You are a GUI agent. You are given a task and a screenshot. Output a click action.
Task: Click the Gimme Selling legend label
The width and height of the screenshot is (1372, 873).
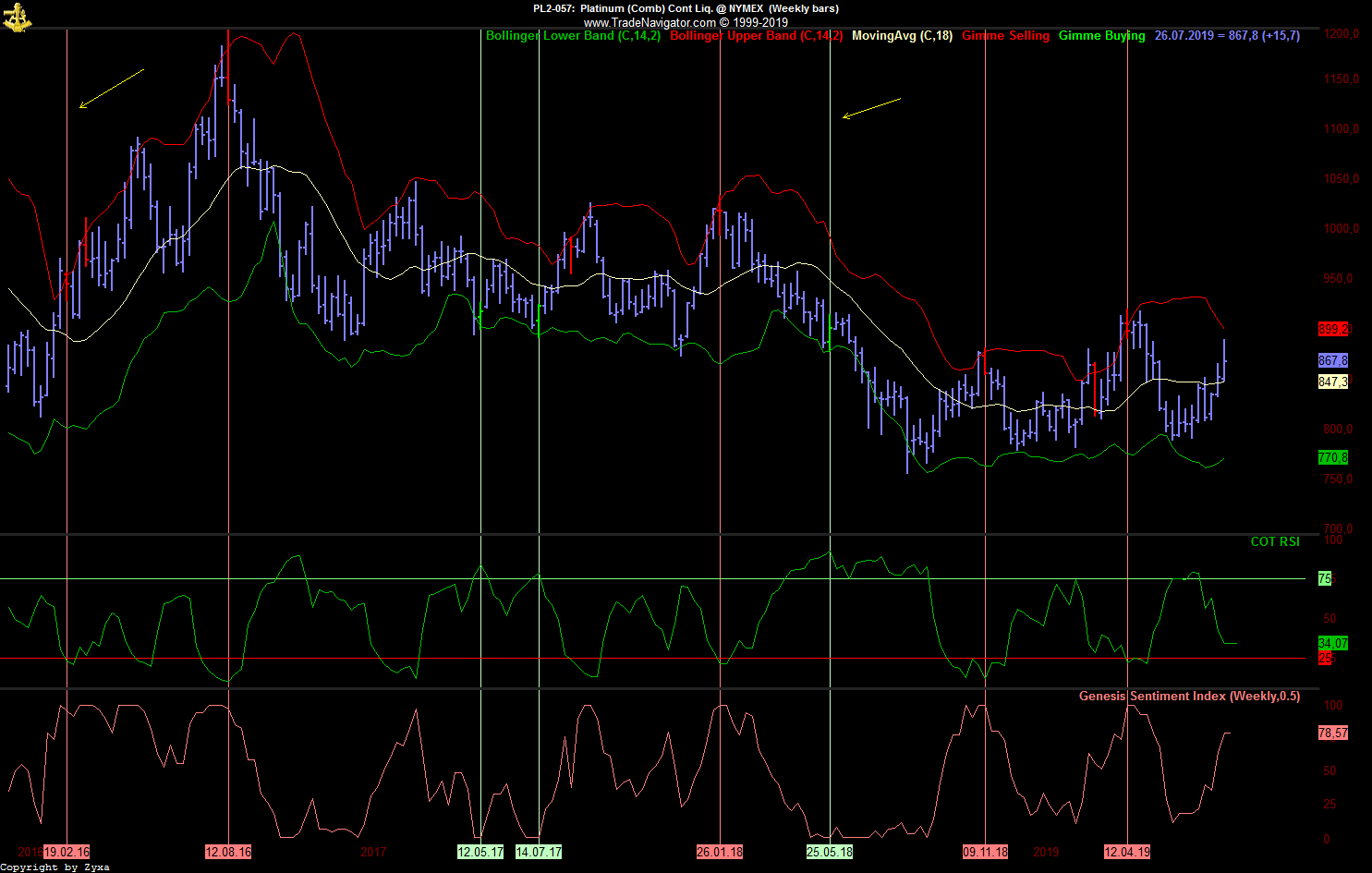pyautogui.click(x=1005, y=36)
